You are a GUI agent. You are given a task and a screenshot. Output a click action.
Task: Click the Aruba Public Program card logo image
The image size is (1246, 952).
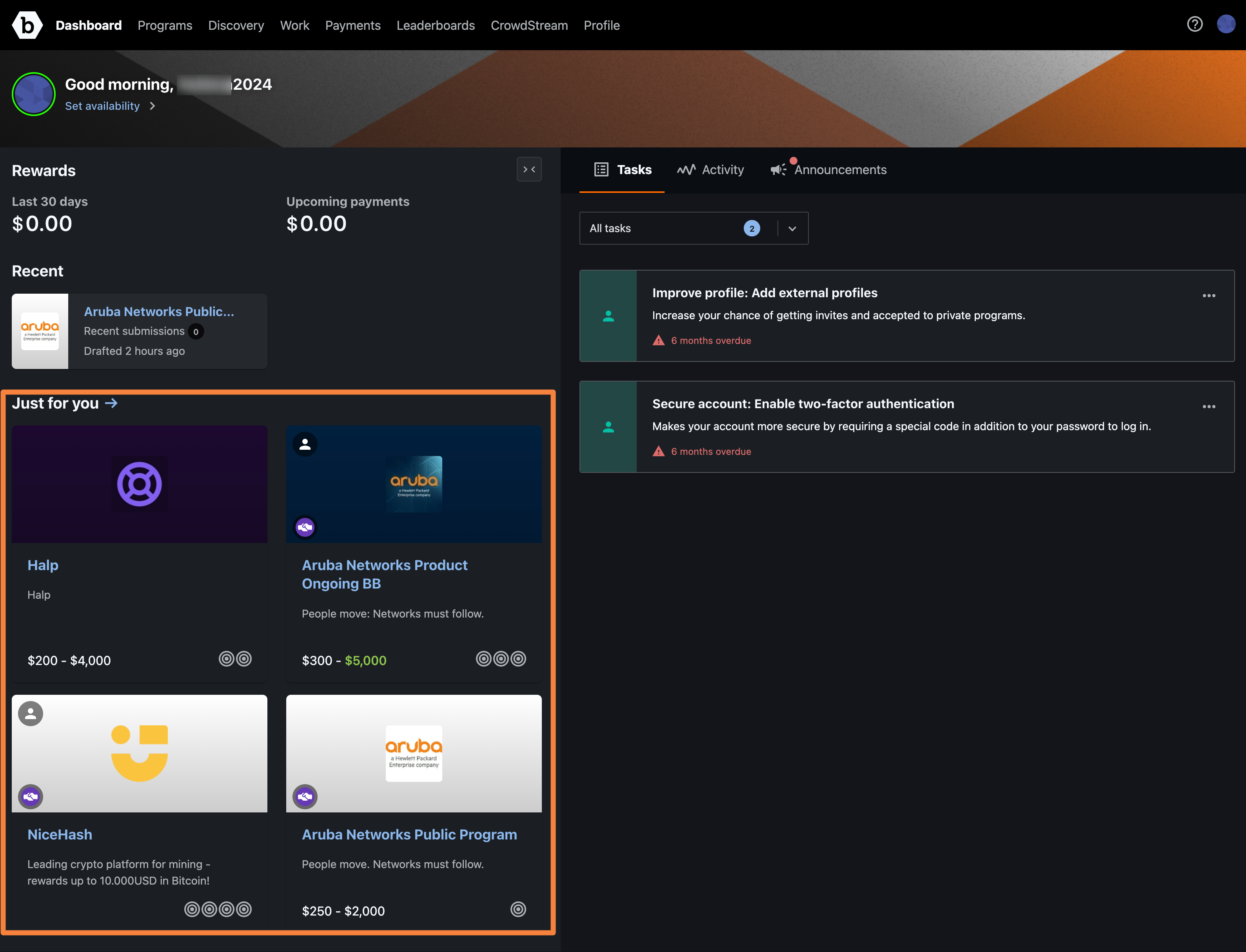(414, 754)
